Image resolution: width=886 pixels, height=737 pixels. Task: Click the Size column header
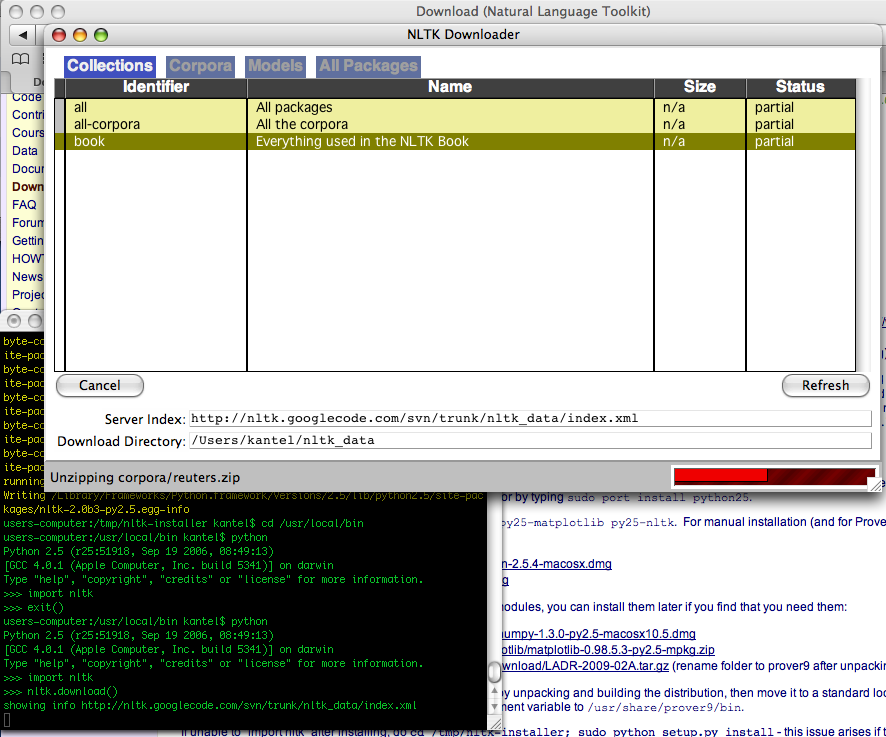700,87
